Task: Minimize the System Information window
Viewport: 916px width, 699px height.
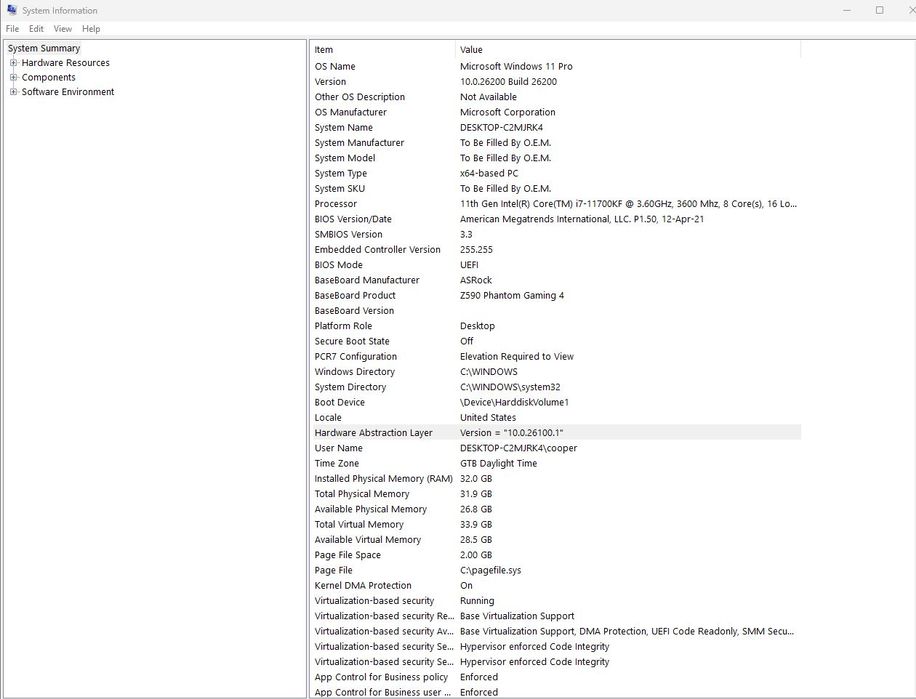Action: [847, 10]
